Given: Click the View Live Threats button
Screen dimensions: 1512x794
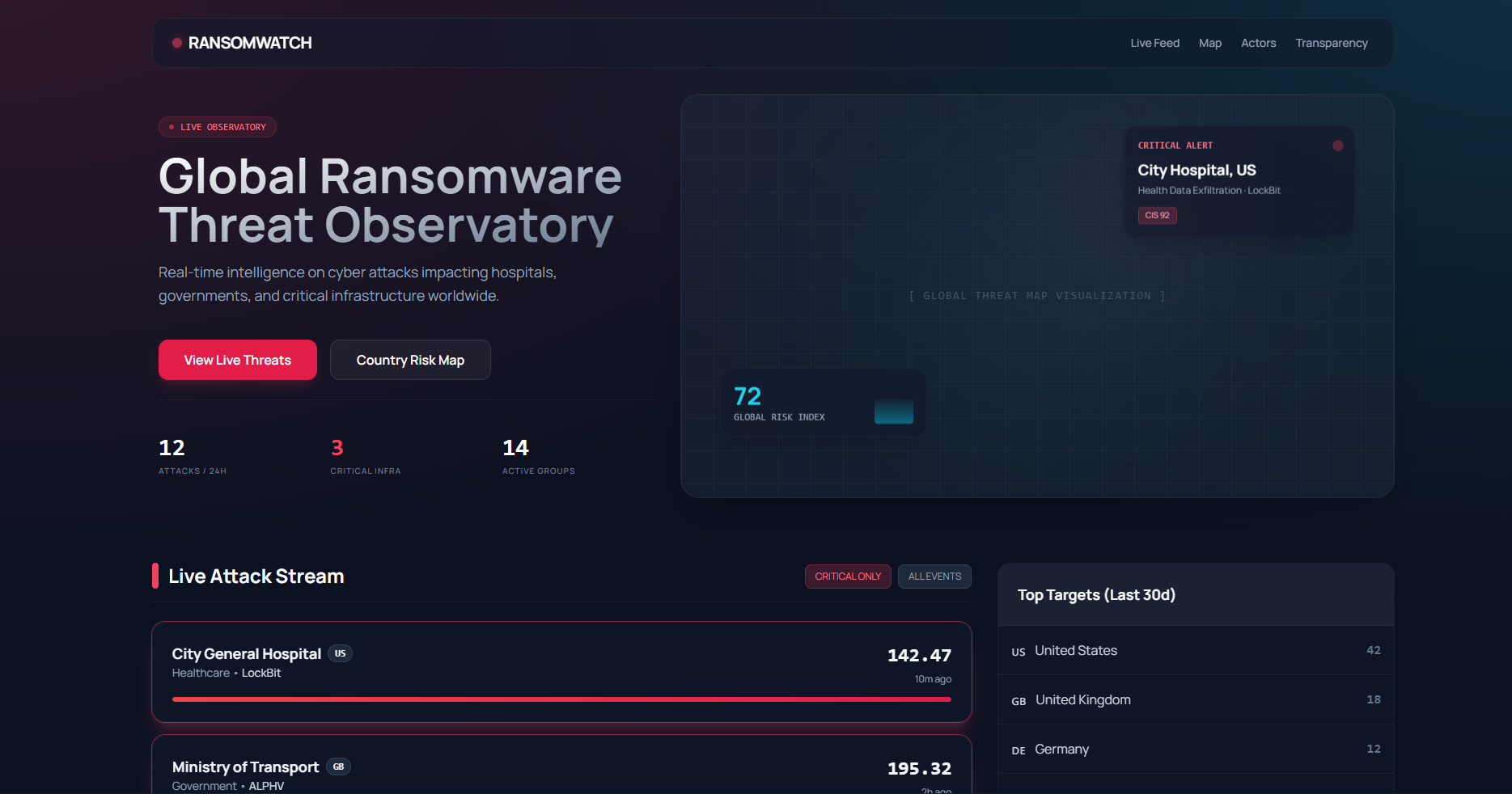Looking at the screenshot, I should [x=237, y=360].
